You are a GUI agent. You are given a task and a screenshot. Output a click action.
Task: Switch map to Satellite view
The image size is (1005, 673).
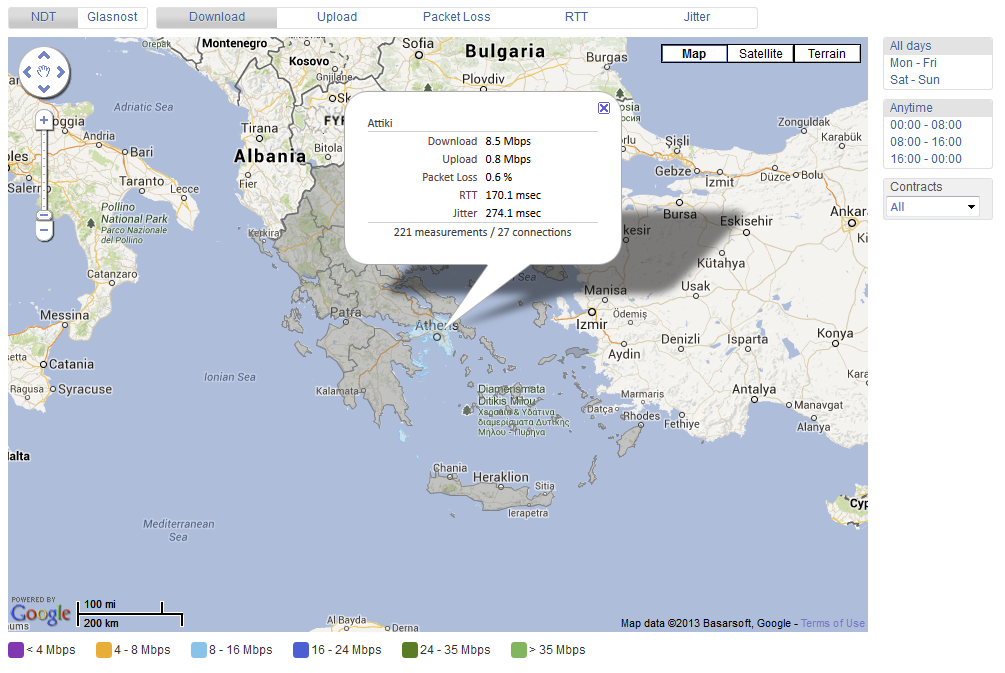coord(760,54)
